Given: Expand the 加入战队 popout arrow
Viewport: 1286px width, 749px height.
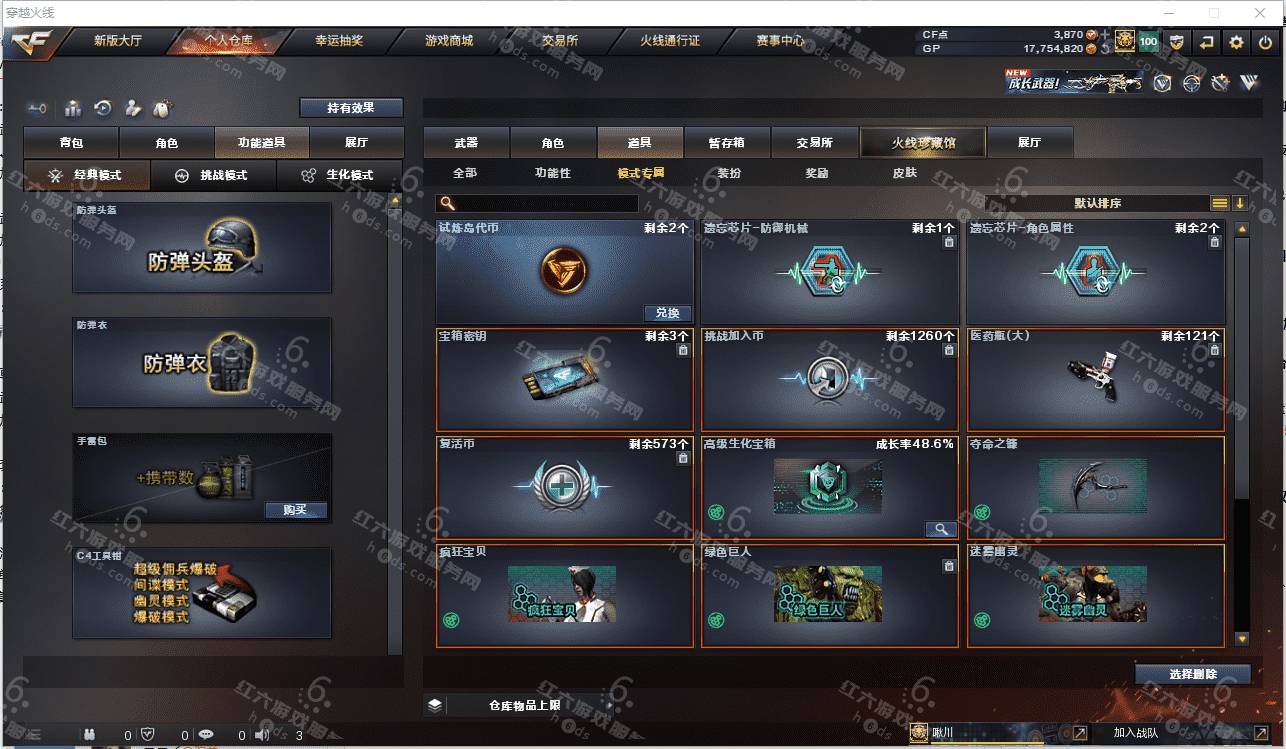Looking at the screenshot, I should coord(1262,733).
